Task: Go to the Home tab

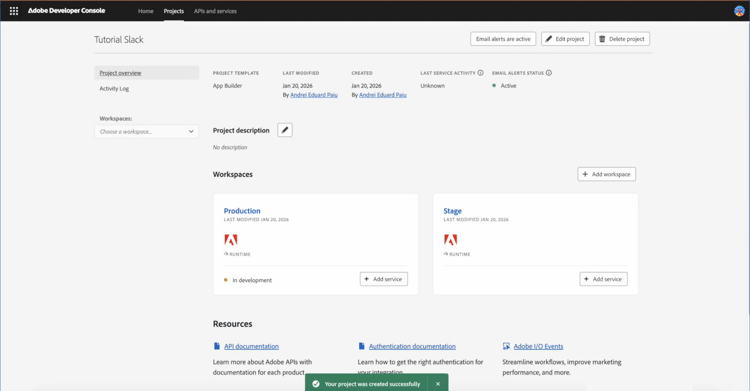Action: pos(145,11)
